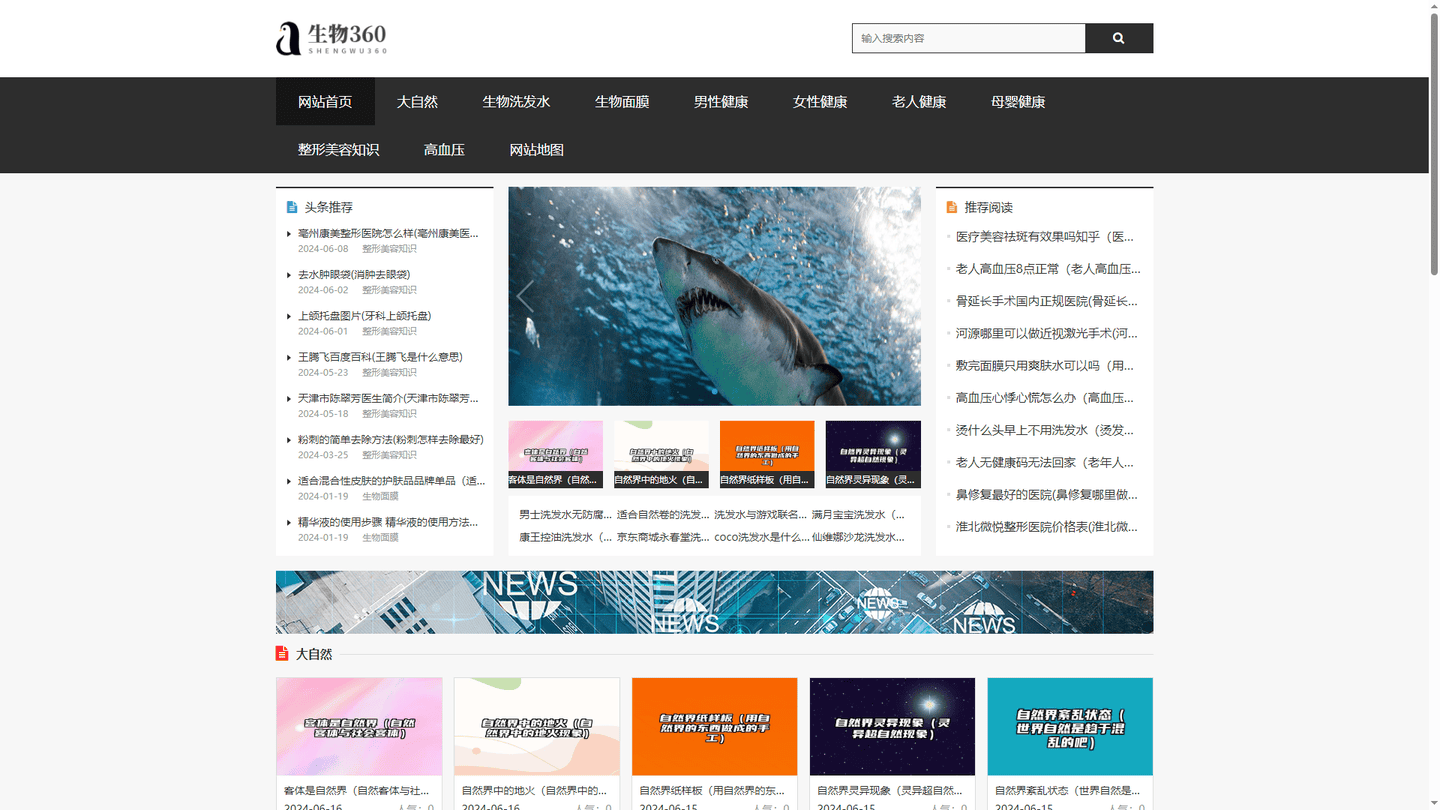Open recommended 高血压心悸心慌怎么办
Viewport: 1440px width, 810px height.
coord(1045,397)
